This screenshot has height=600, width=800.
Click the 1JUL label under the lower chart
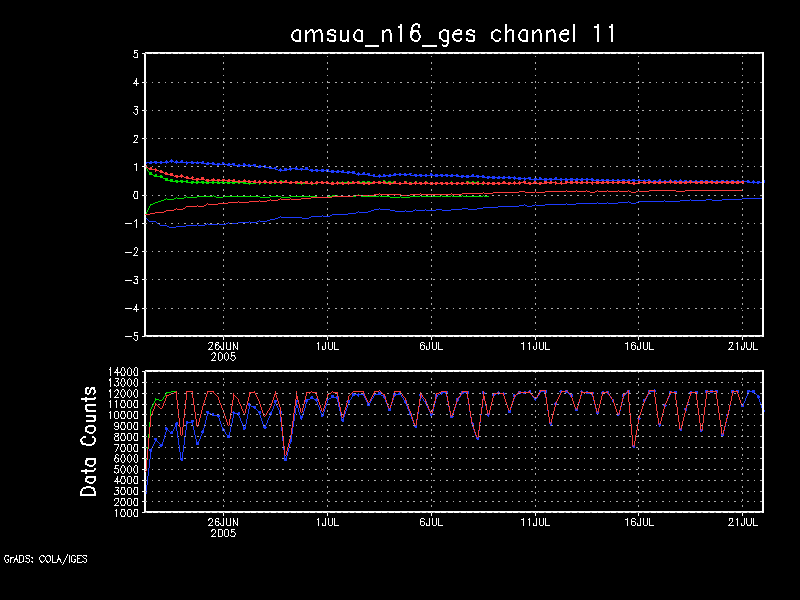pyautogui.click(x=327, y=522)
